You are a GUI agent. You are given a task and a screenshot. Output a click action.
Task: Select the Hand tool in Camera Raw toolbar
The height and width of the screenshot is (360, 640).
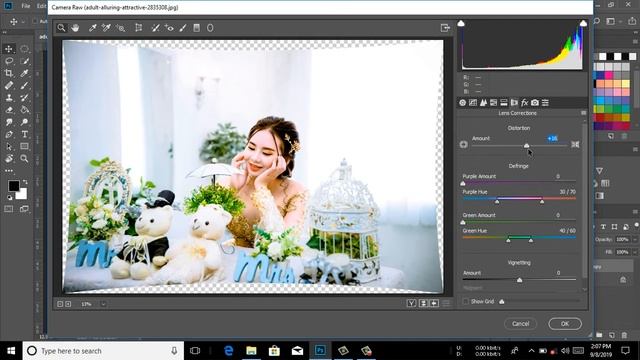[x=75, y=28]
